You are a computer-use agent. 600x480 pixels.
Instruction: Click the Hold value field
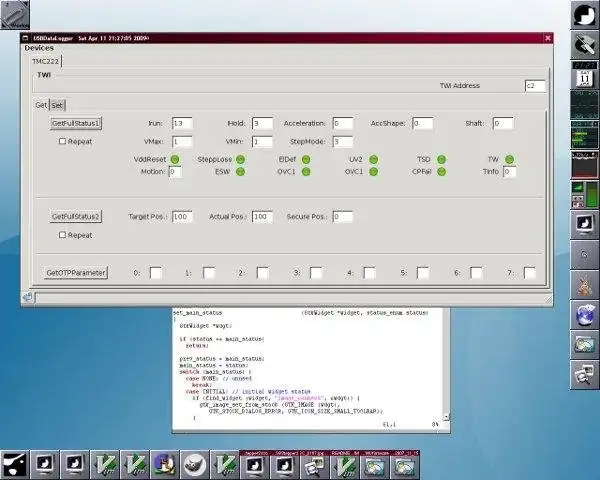(262, 123)
